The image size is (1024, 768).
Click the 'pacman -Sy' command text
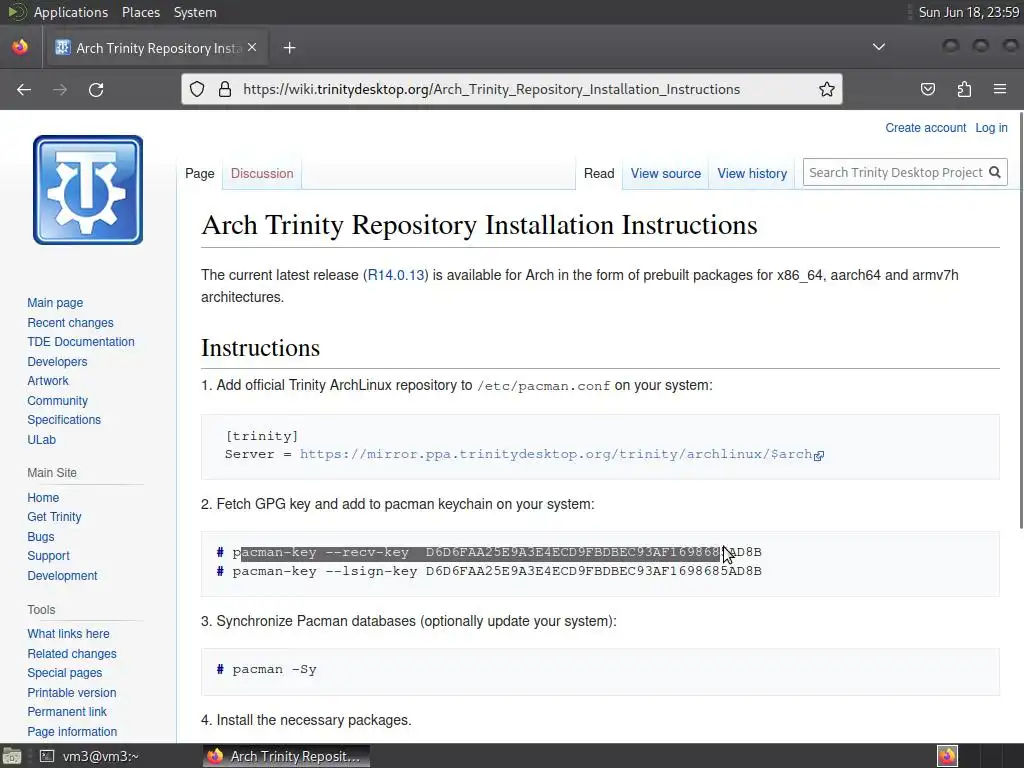pyautogui.click(x=274, y=669)
